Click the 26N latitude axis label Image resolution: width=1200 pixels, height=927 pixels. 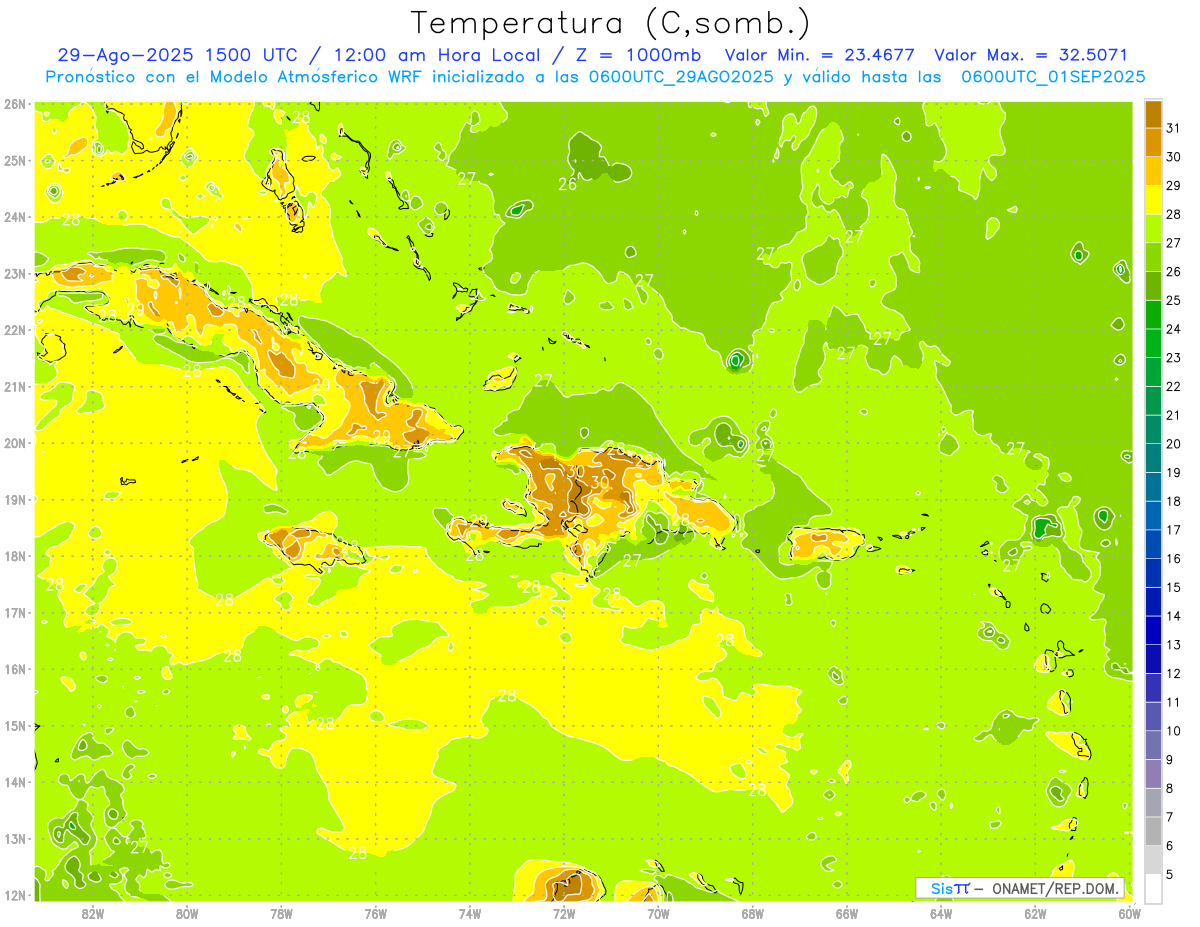click(x=15, y=104)
